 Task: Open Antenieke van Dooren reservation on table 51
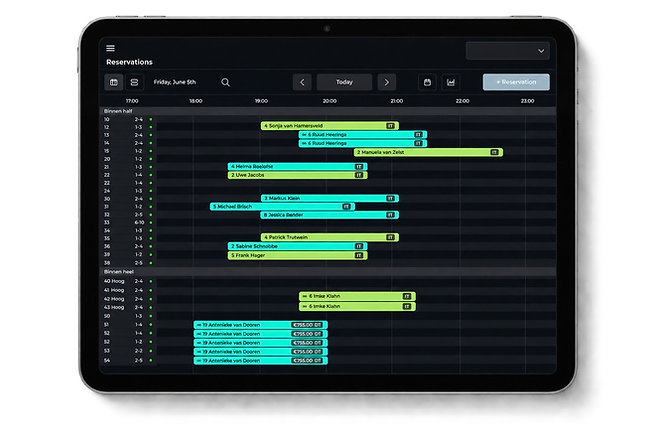[261, 325]
